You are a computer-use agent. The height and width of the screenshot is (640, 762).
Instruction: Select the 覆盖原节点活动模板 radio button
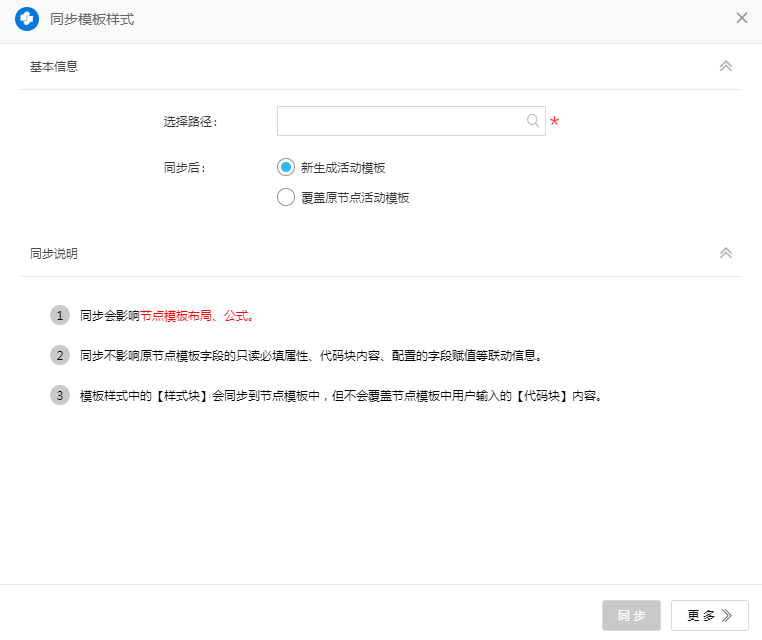click(x=286, y=197)
